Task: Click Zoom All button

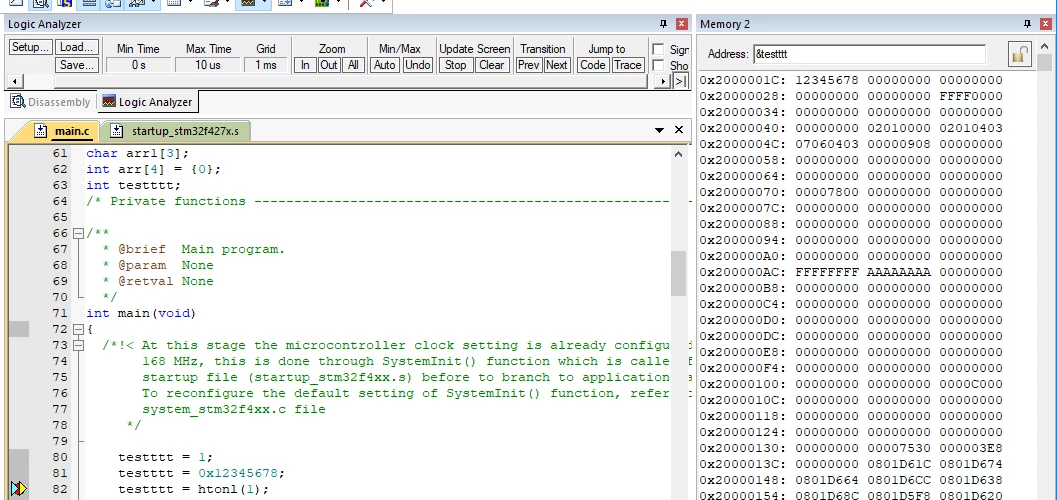Action: click(x=353, y=65)
